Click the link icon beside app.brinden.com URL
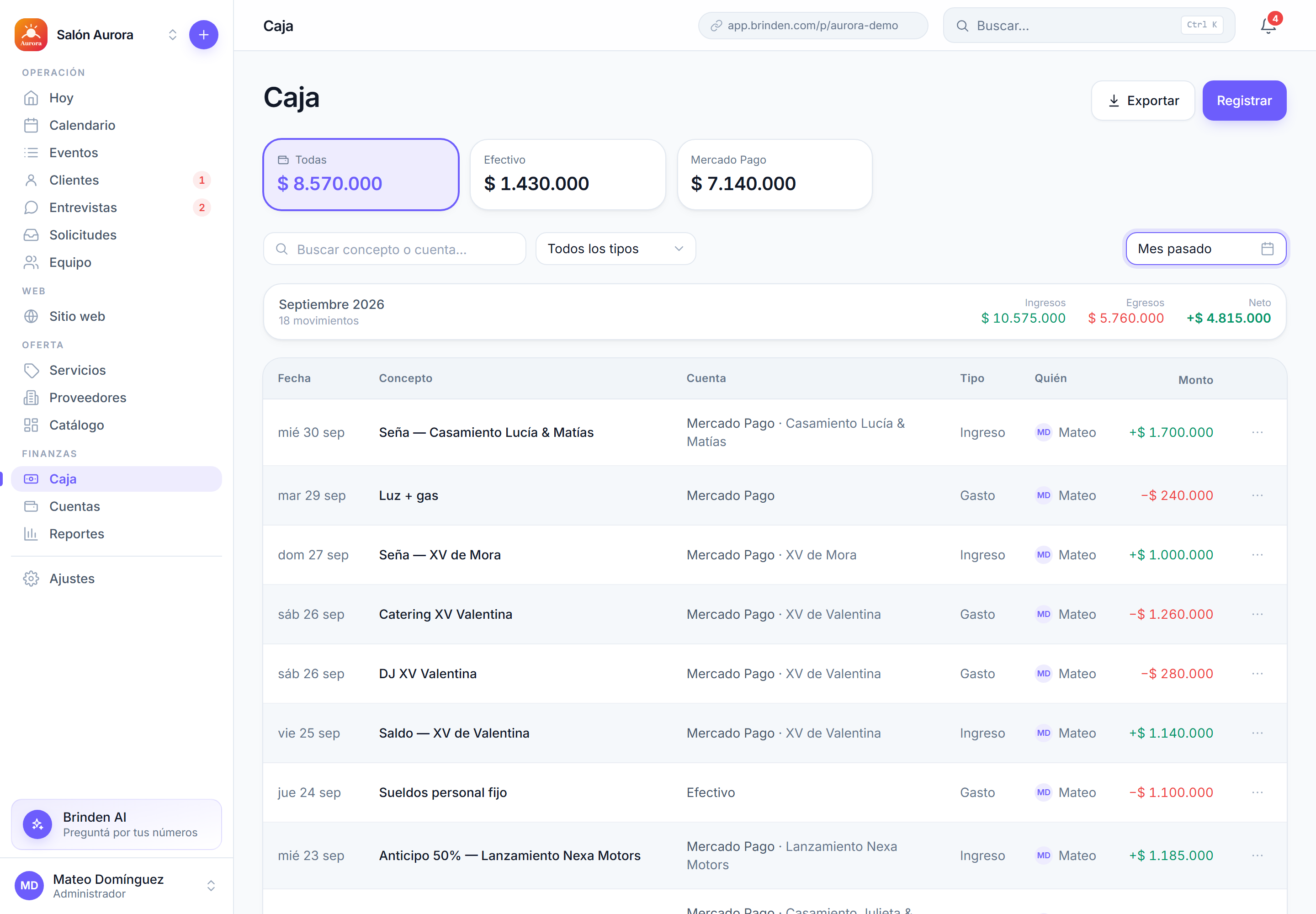Viewport: 1316px width, 914px height. [x=716, y=26]
